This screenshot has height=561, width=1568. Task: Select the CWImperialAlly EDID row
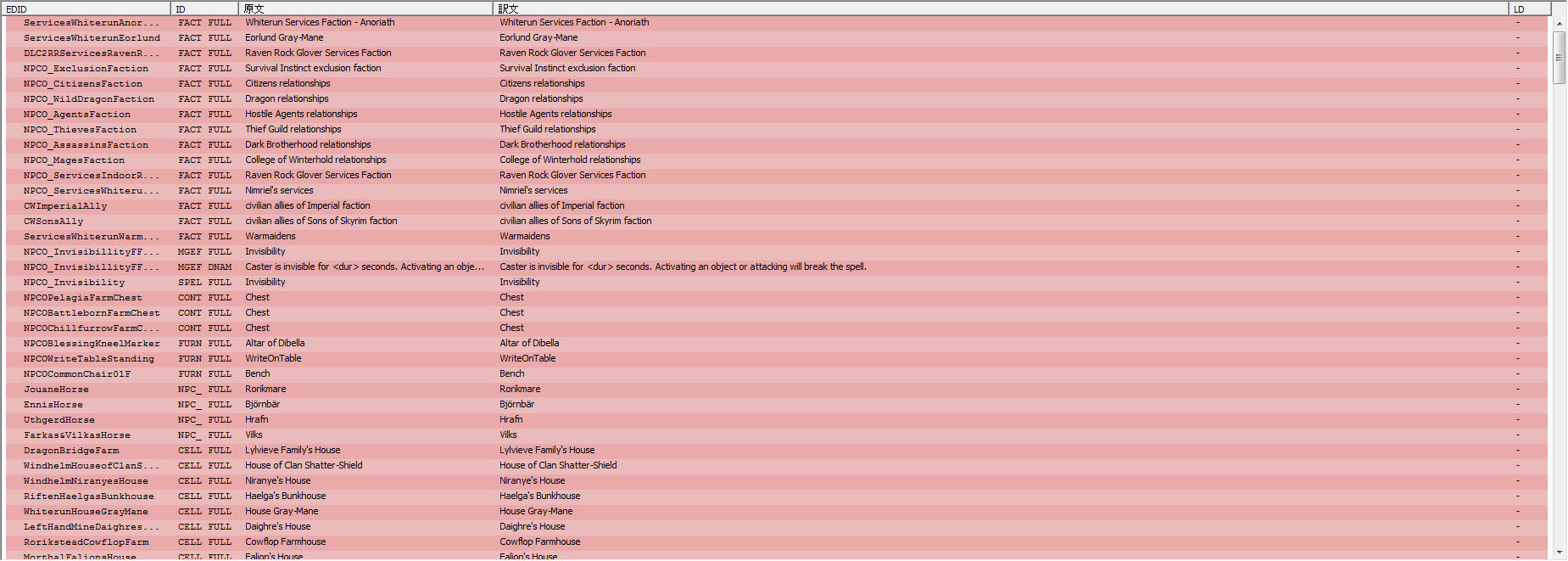tap(777, 206)
